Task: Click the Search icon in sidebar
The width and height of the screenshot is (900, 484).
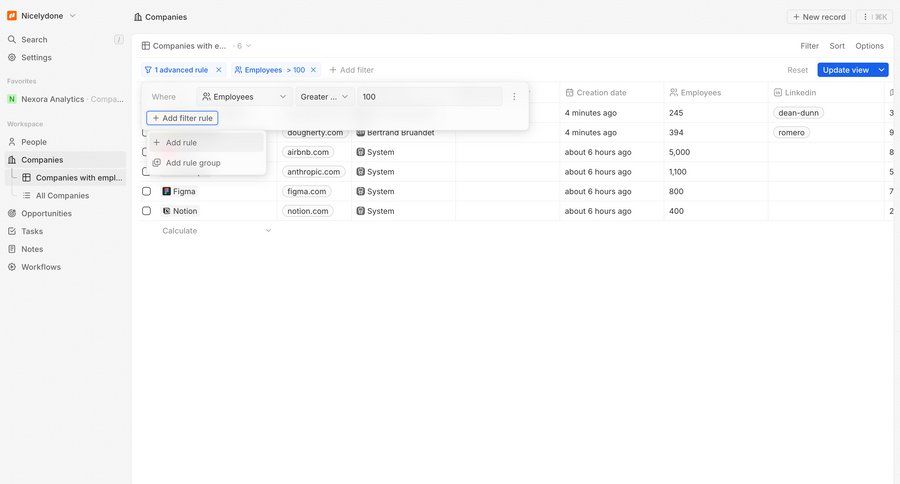Action: coord(12,40)
